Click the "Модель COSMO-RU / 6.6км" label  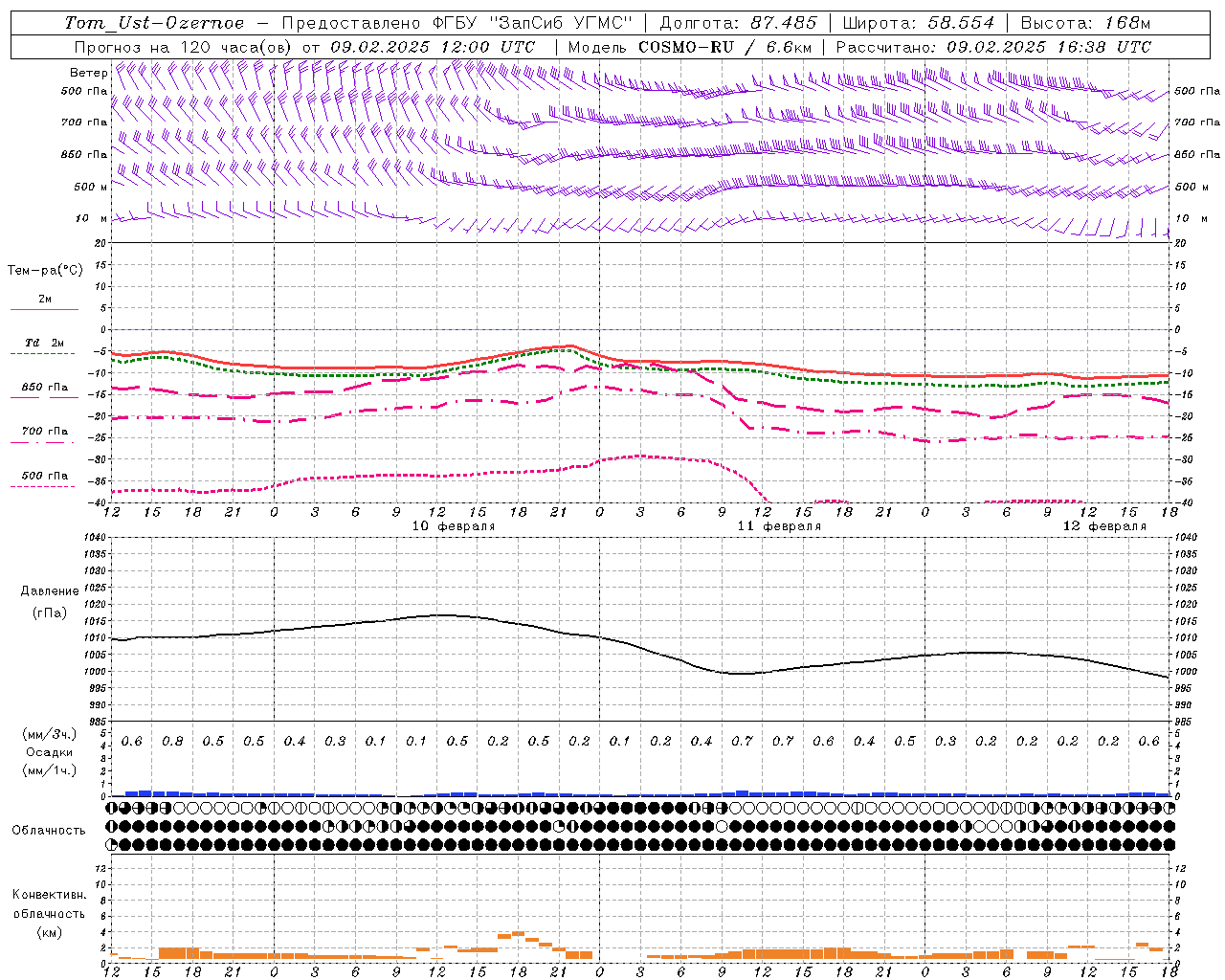click(690, 47)
